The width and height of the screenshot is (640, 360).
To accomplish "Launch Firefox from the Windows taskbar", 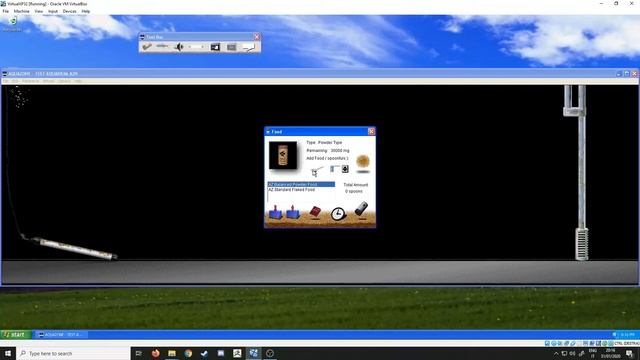I will coord(156,353).
